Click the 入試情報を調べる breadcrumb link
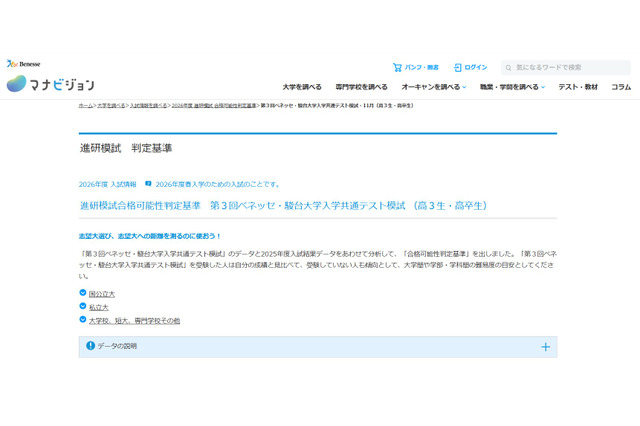The image size is (640, 426). (149, 105)
